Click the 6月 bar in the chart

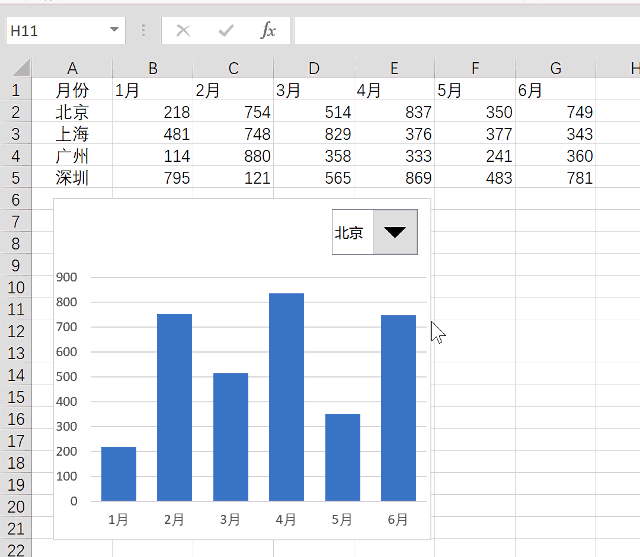point(398,408)
